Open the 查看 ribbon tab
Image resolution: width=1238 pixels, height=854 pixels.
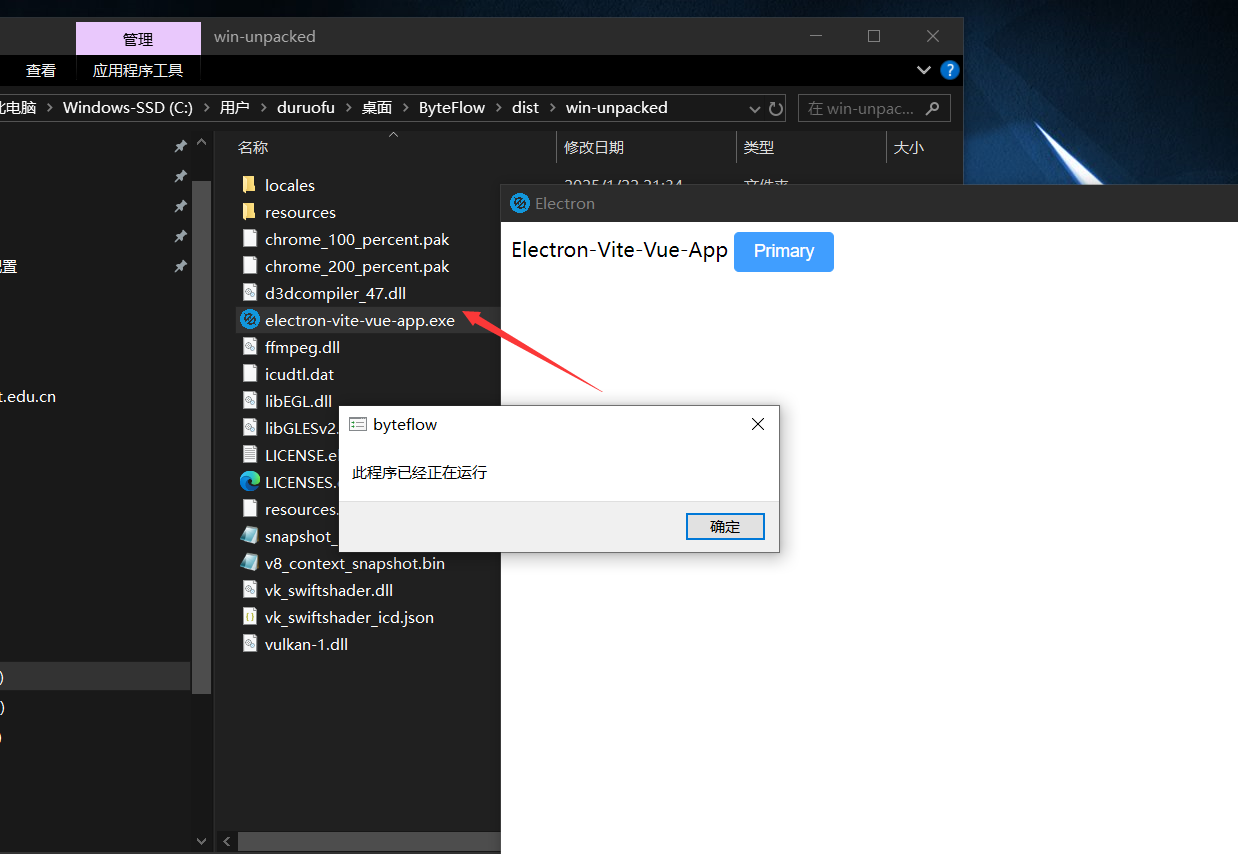pyautogui.click(x=41, y=70)
